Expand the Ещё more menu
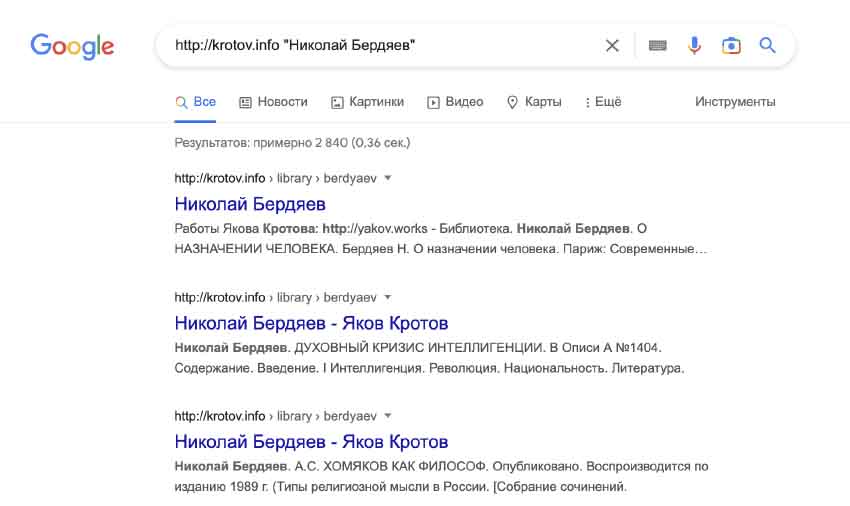Image resolution: width=850 pixels, height=506 pixels. coord(603,102)
